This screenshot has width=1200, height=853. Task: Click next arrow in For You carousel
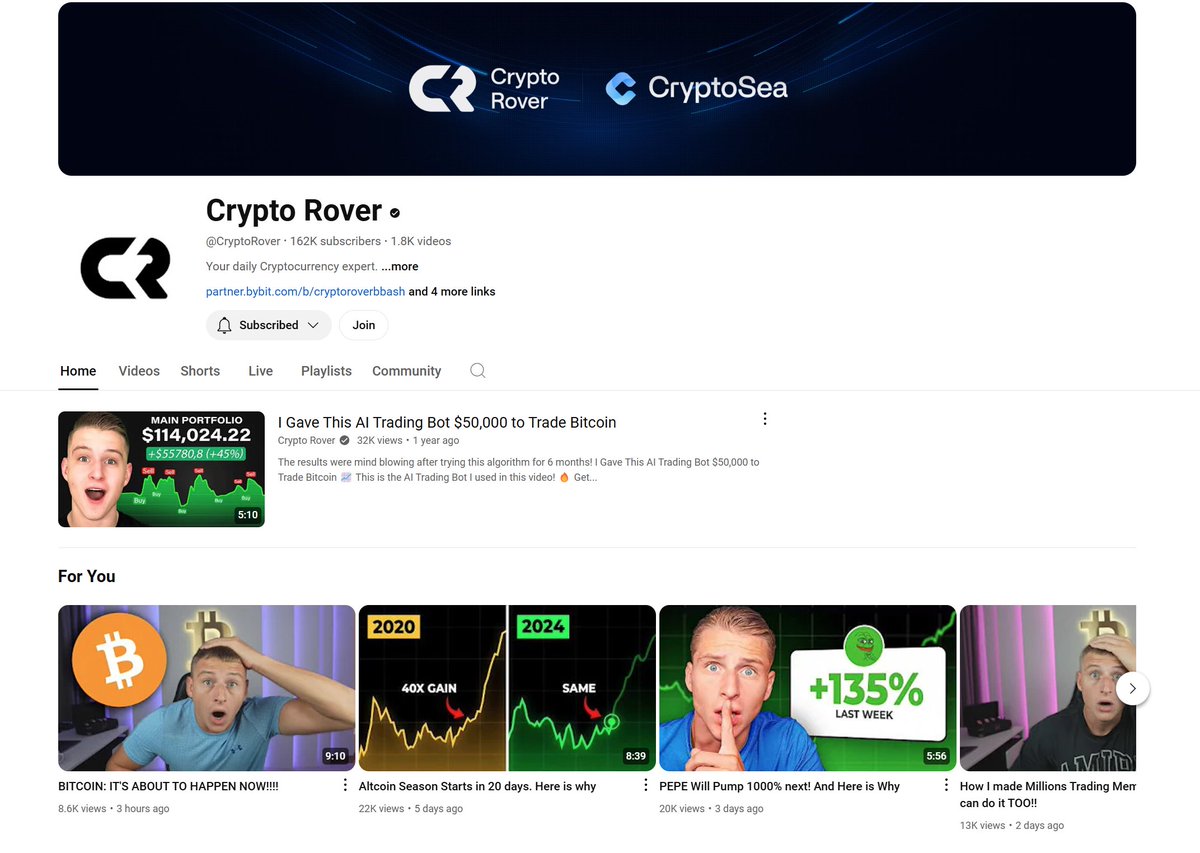(1132, 687)
